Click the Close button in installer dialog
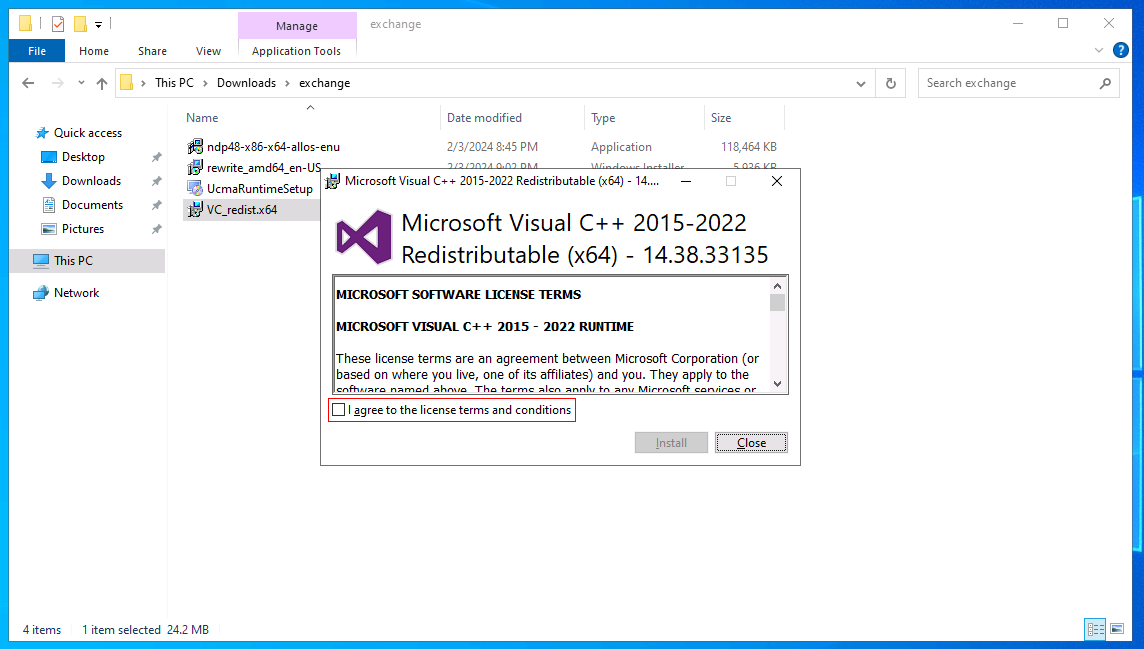 coord(751,443)
